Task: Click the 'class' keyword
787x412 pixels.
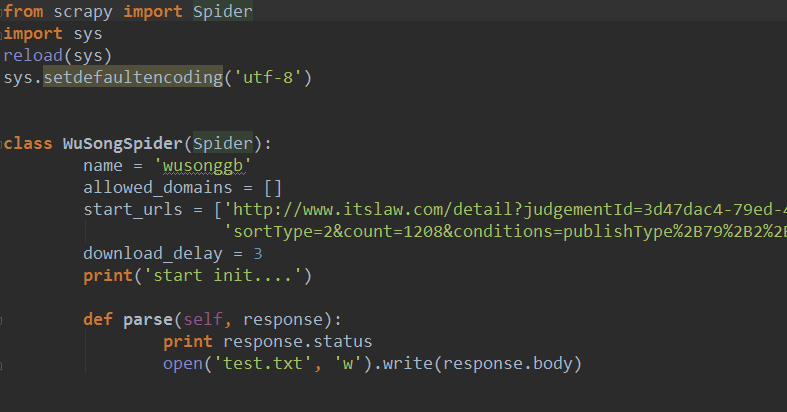Action: pyautogui.click(x=28, y=144)
